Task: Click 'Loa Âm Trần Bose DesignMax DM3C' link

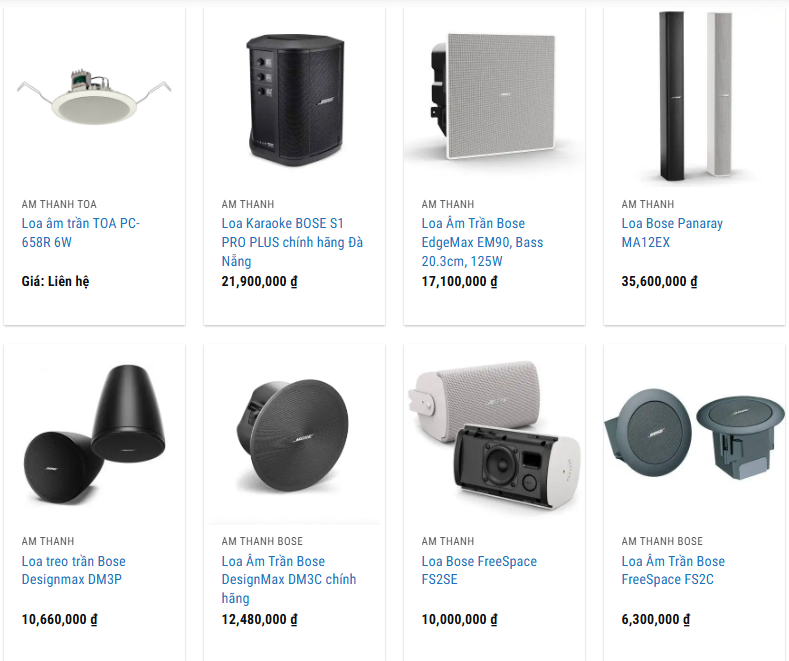Action: point(289,580)
